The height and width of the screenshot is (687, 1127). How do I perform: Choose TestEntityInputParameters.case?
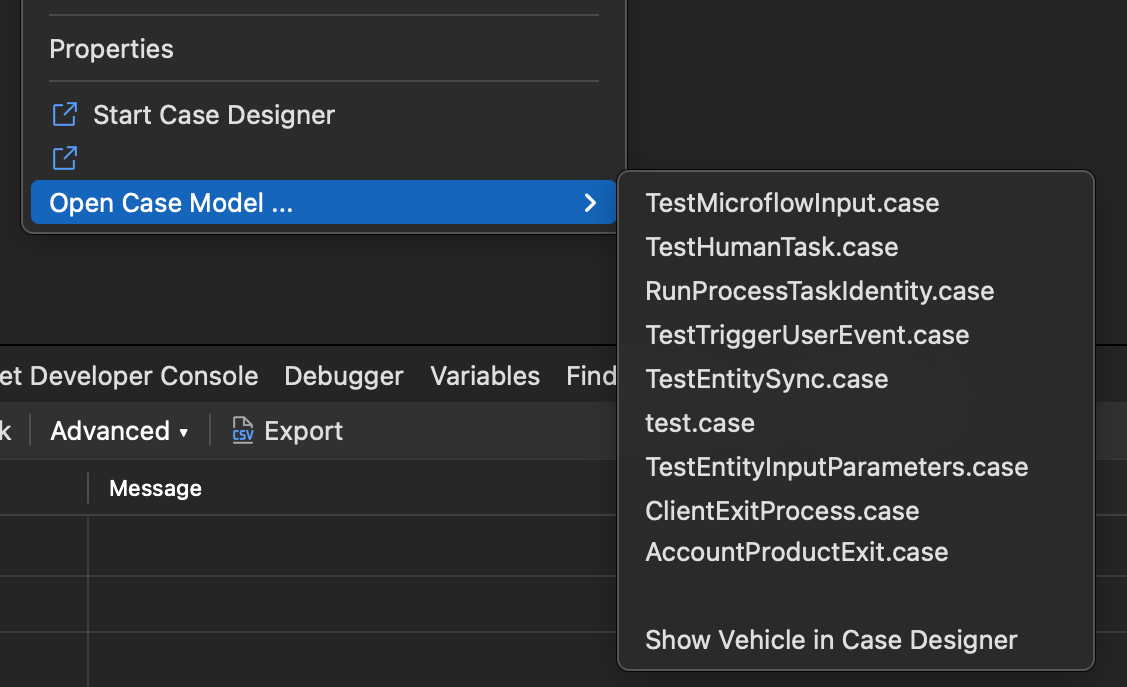coord(836,467)
